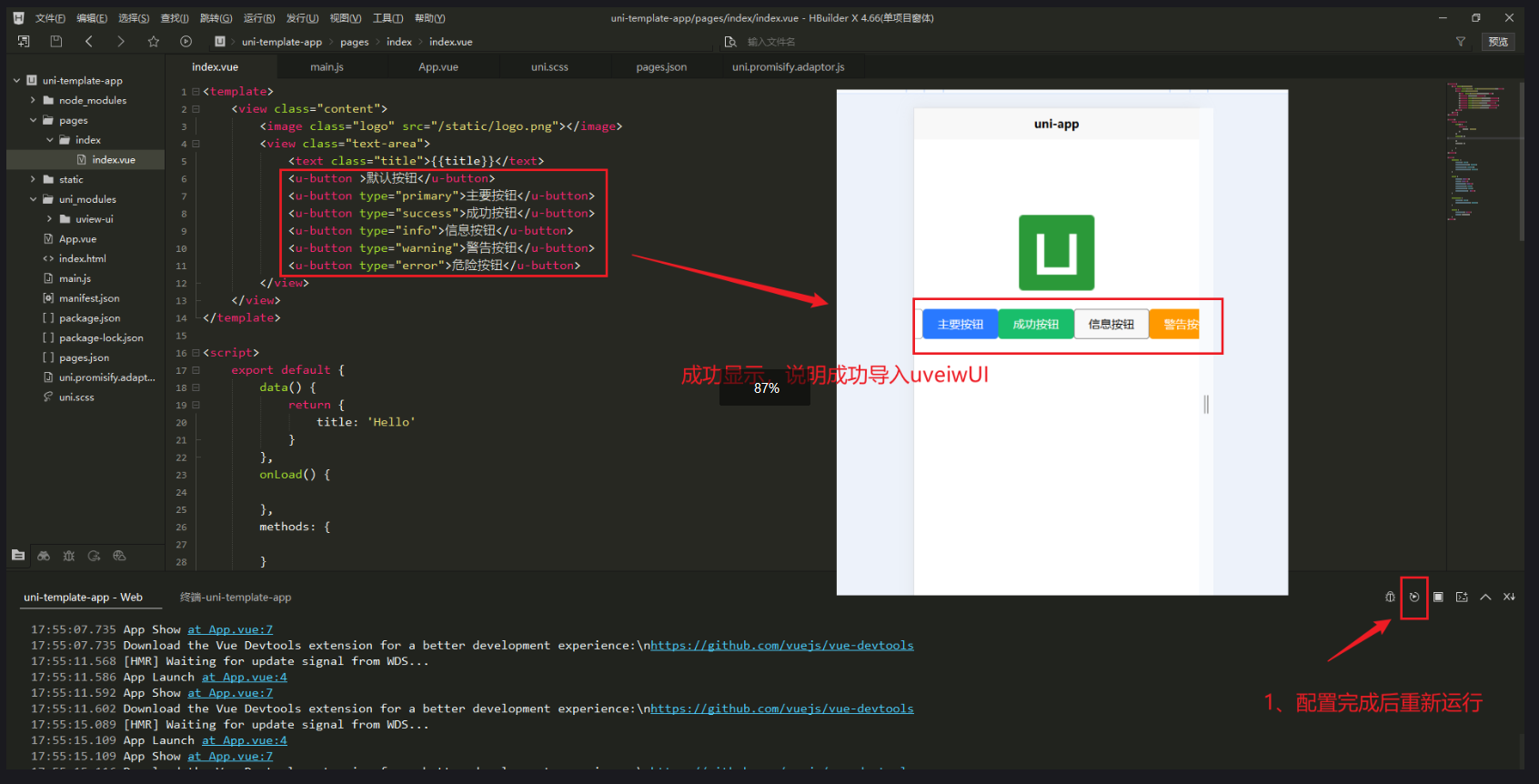Click the bookmark star icon

(x=153, y=41)
